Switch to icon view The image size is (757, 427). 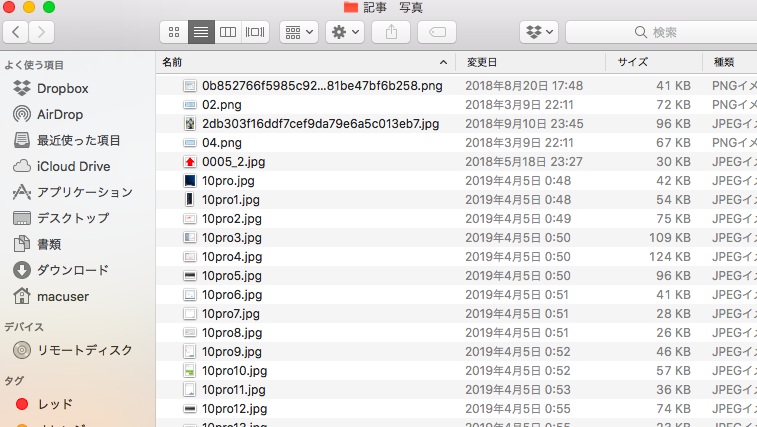[x=174, y=32]
